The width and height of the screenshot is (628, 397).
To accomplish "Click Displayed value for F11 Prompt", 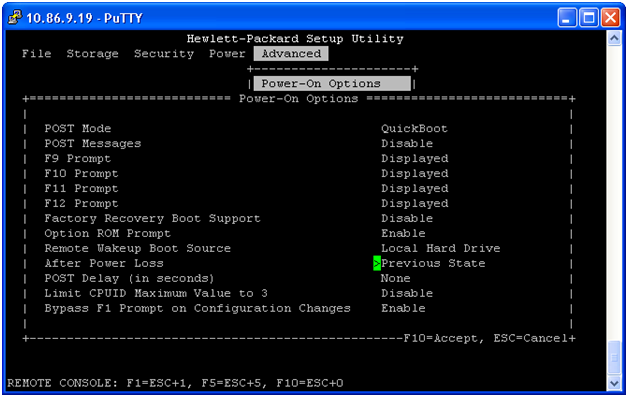I will coord(415,188).
